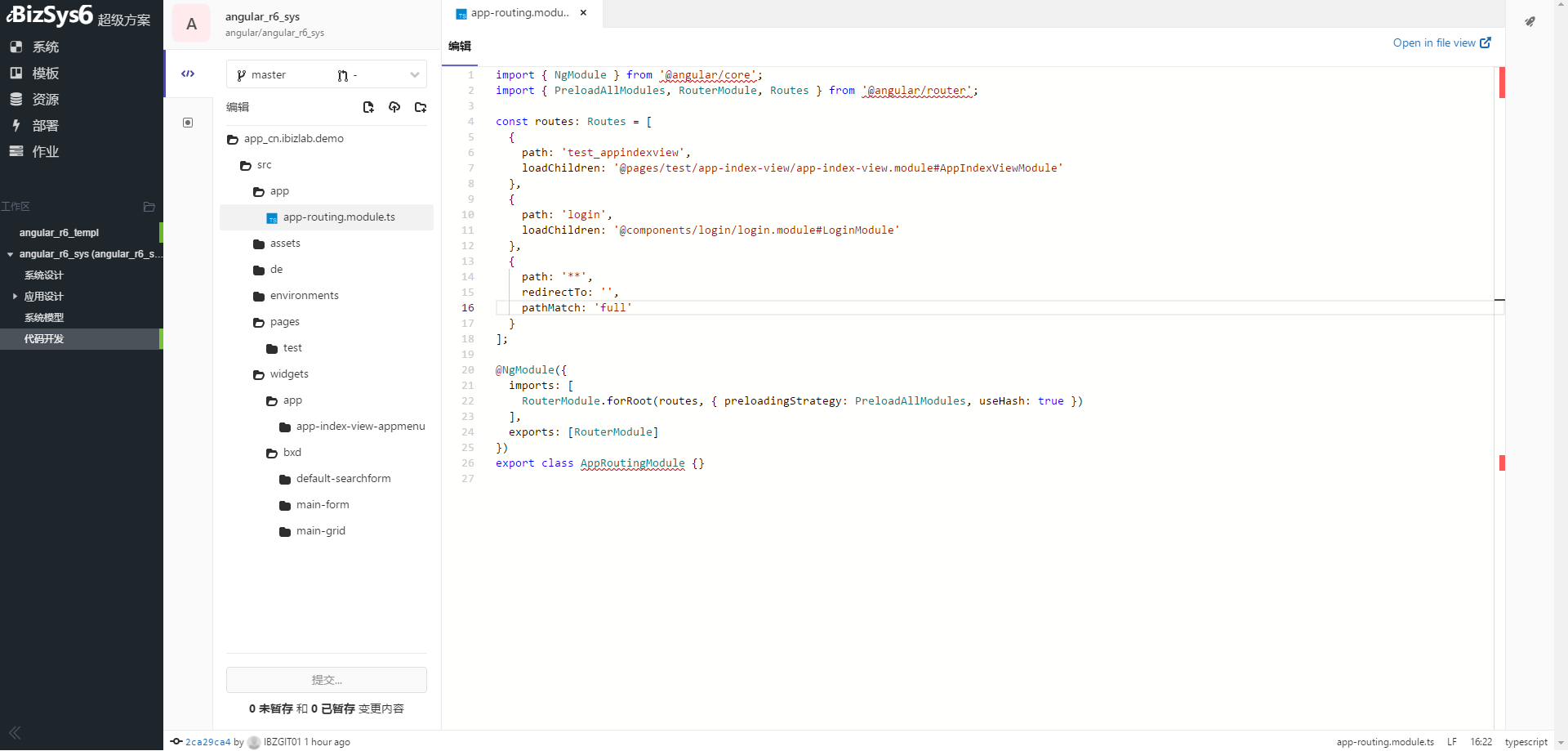Screen dimensions: 1568x751
Task: Click the rocket icon at top right
Action: (x=1530, y=21)
